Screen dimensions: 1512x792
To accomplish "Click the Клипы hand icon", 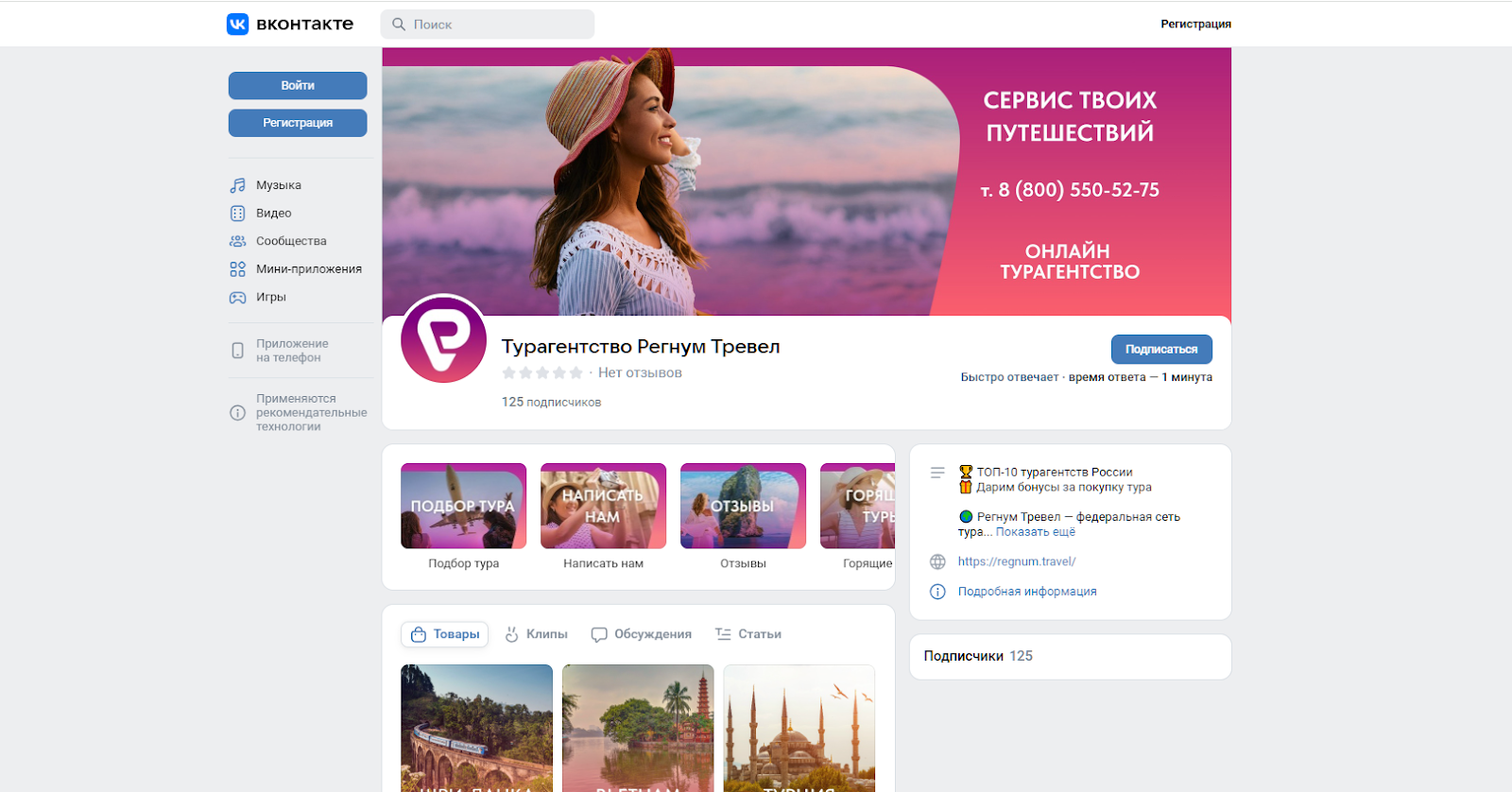I will click(x=511, y=634).
